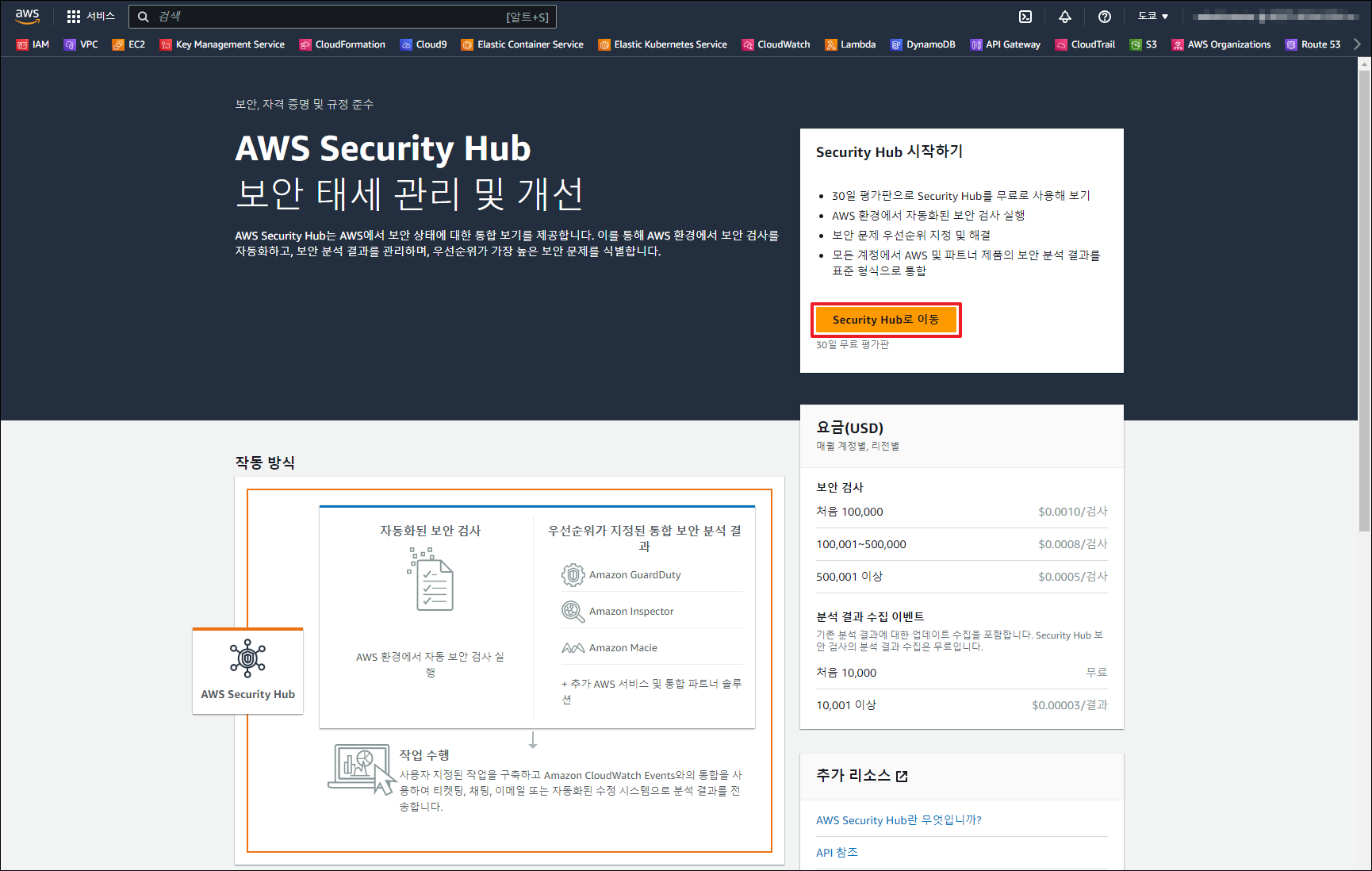Click the '$0.0010/검사' price value
The image size is (1372, 871).
(x=1072, y=512)
